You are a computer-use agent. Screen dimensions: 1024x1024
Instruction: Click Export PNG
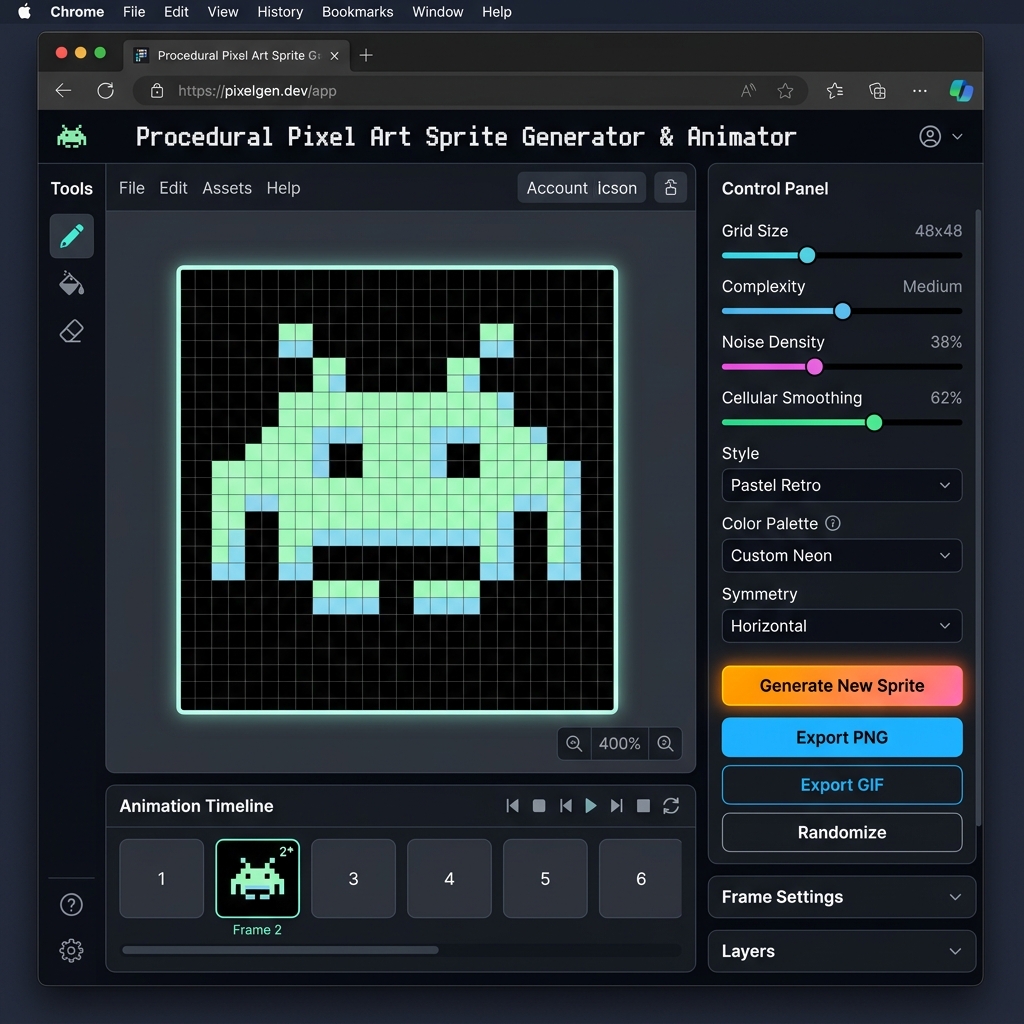(842, 737)
